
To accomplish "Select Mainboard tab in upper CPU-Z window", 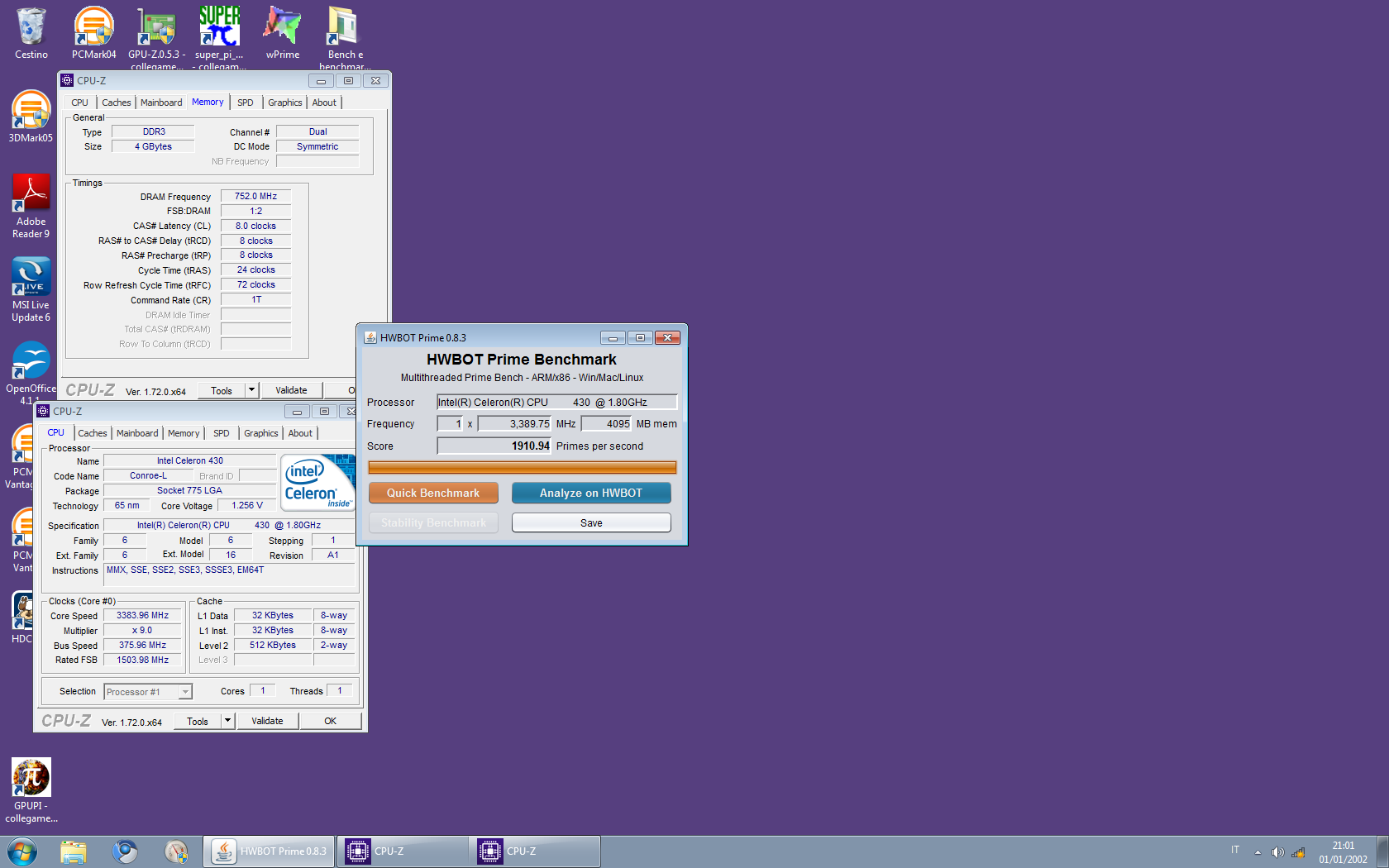I will tap(161, 103).
